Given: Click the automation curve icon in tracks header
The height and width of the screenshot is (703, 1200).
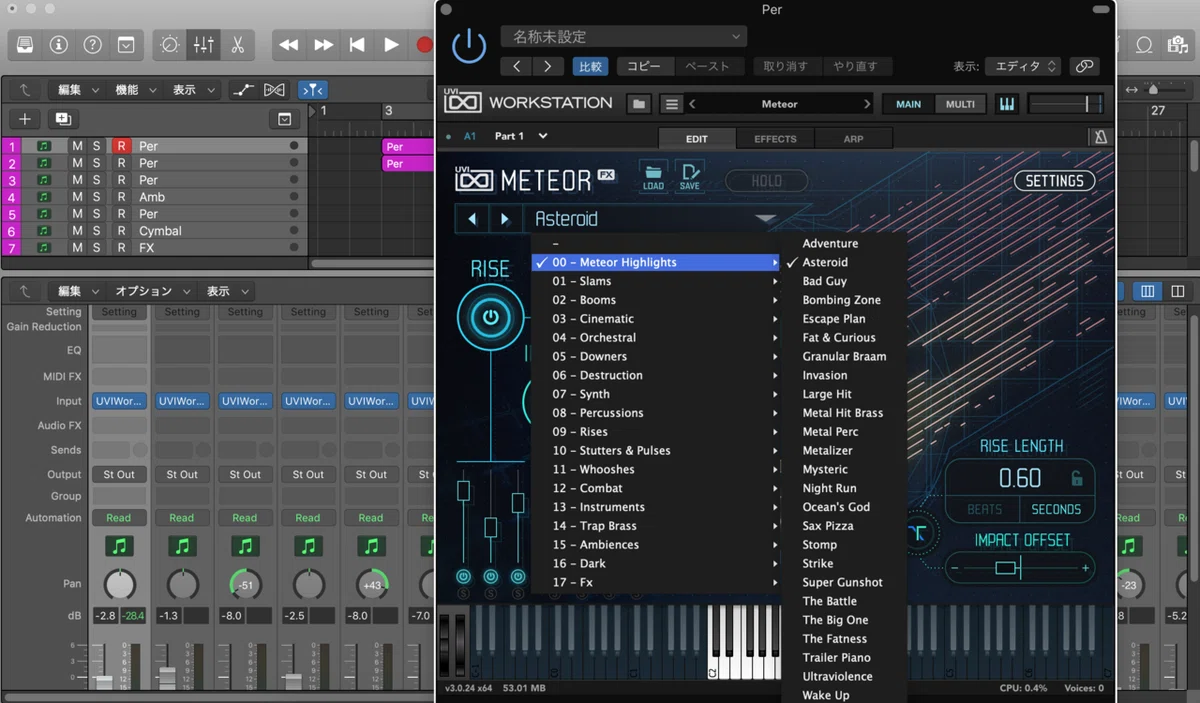Looking at the screenshot, I should click(x=243, y=90).
